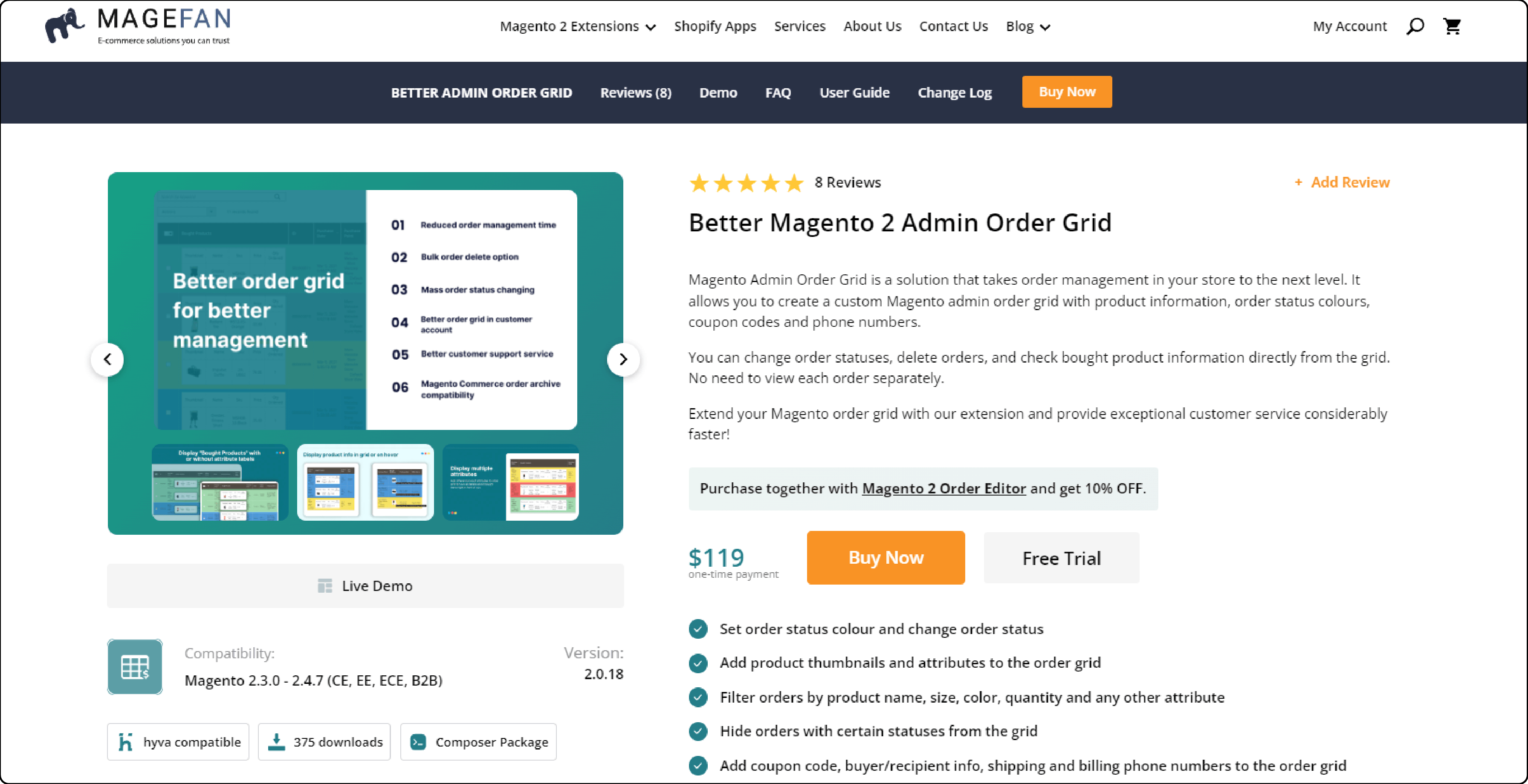Viewport: 1528px width, 784px height.
Task: Switch to Reviews (8) tab
Action: 635,93
